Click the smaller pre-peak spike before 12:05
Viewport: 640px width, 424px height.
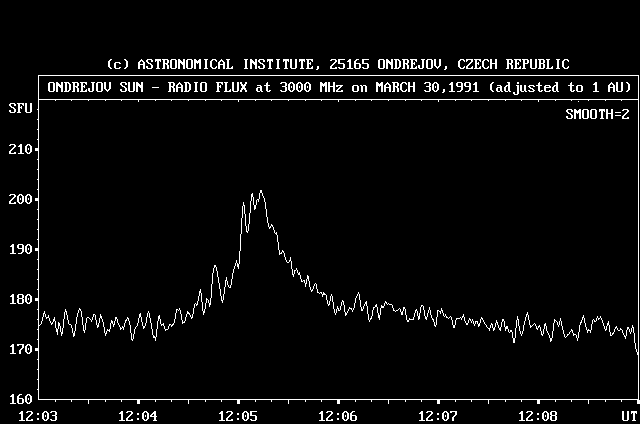click(x=215, y=267)
